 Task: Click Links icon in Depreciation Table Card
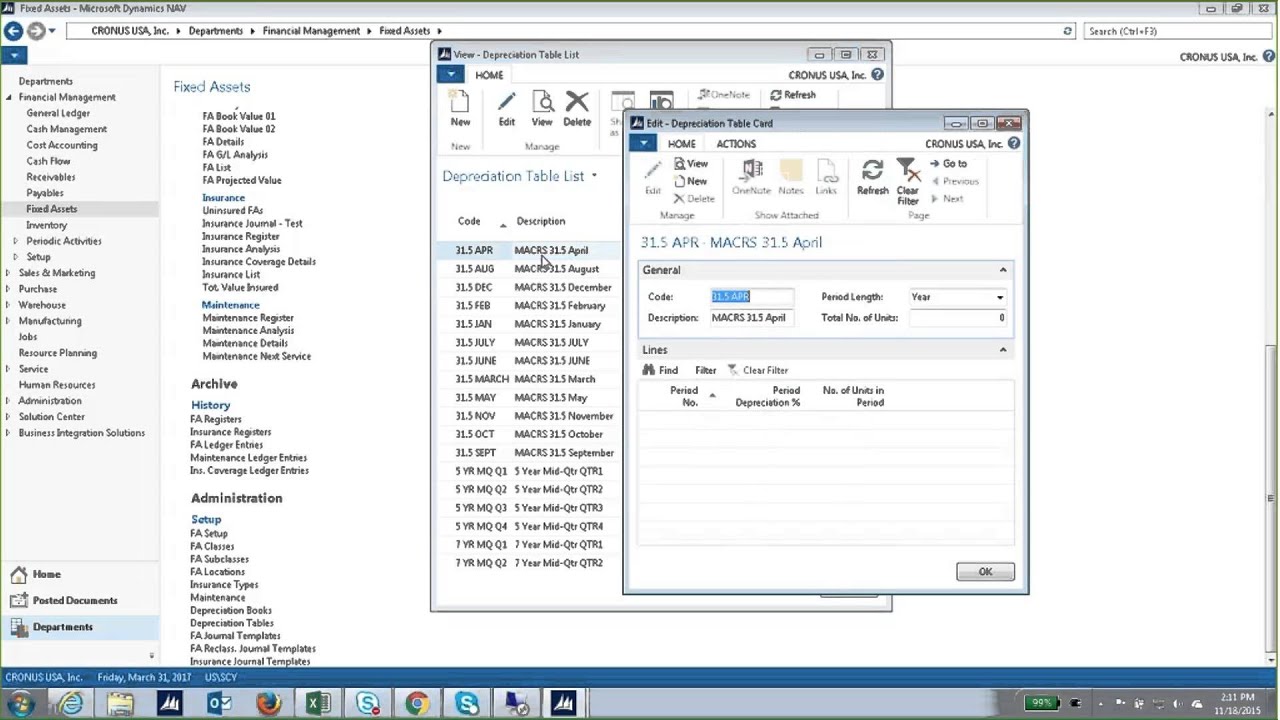[826, 177]
